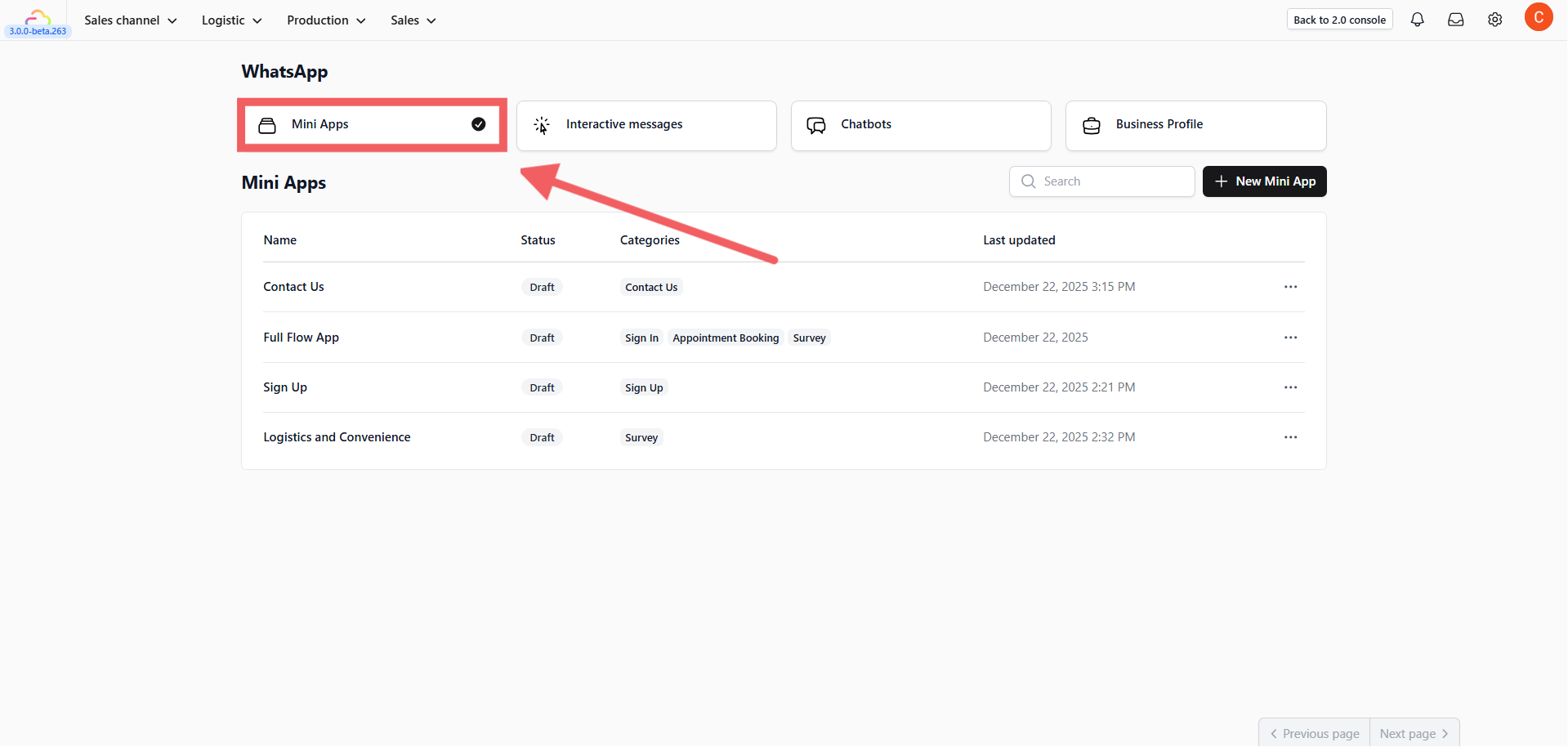This screenshot has width=1568, height=747.
Task: Click the Appointment Booking category tag
Action: (x=726, y=338)
